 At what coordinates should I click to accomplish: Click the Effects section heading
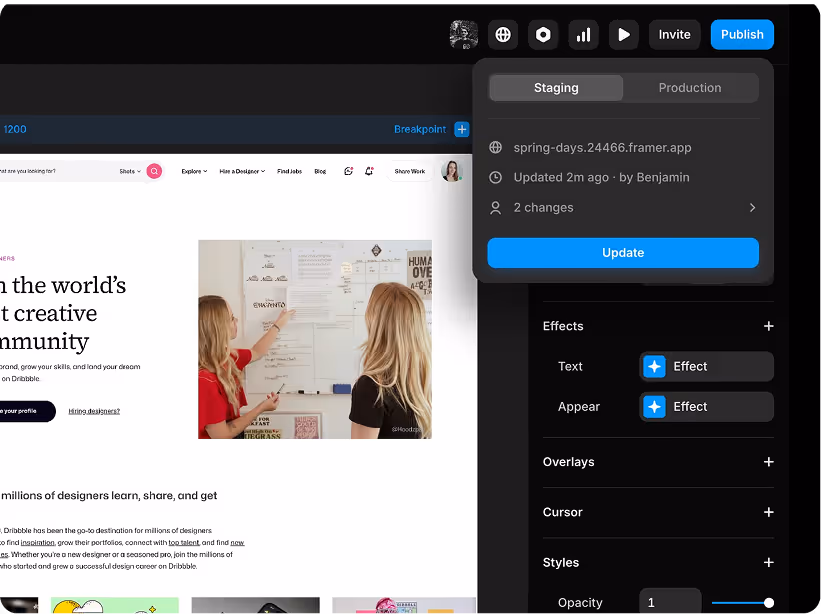point(563,326)
